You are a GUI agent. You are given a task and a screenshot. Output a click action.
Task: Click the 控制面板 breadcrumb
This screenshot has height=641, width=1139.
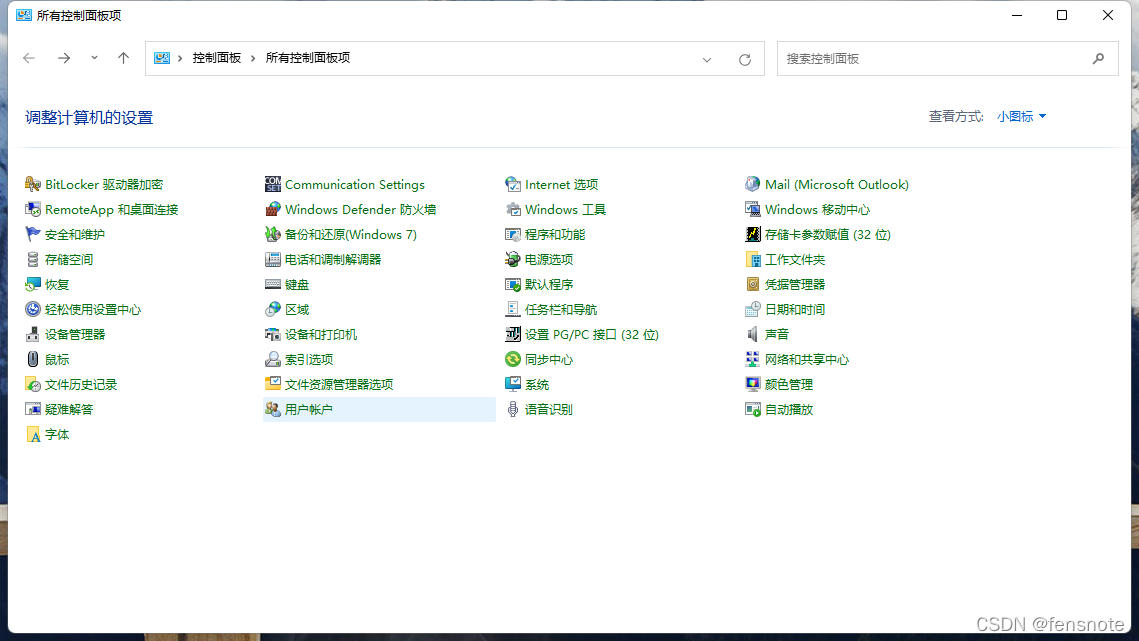click(x=216, y=58)
